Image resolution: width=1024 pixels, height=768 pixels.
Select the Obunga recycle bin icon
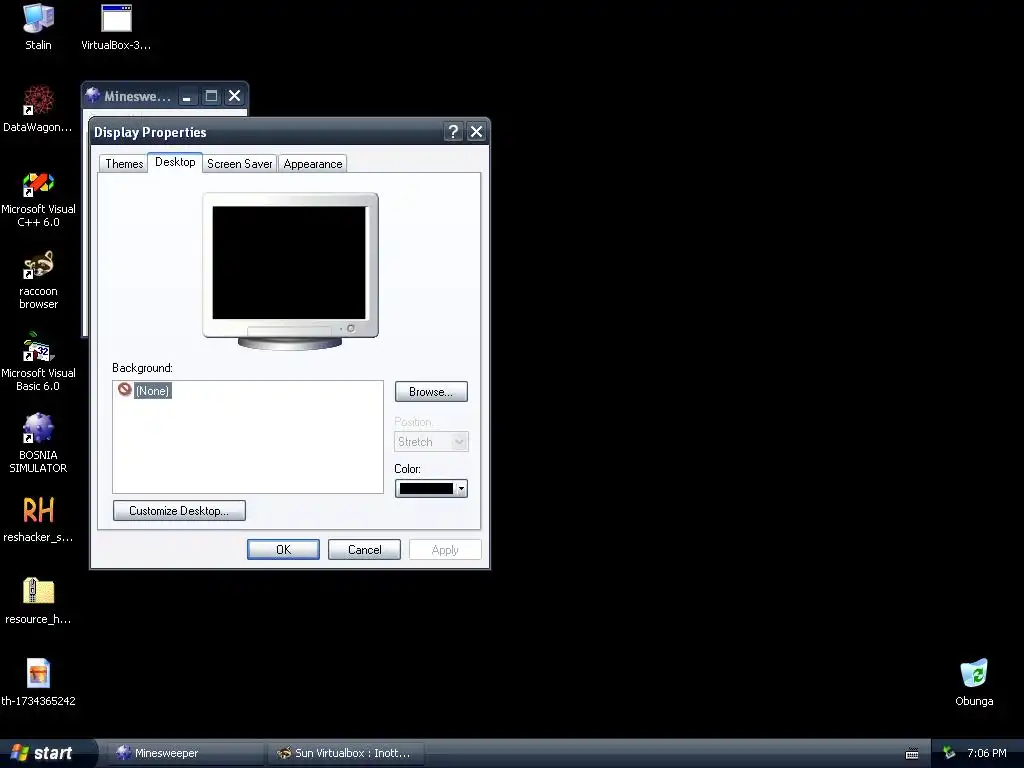point(974,673)
